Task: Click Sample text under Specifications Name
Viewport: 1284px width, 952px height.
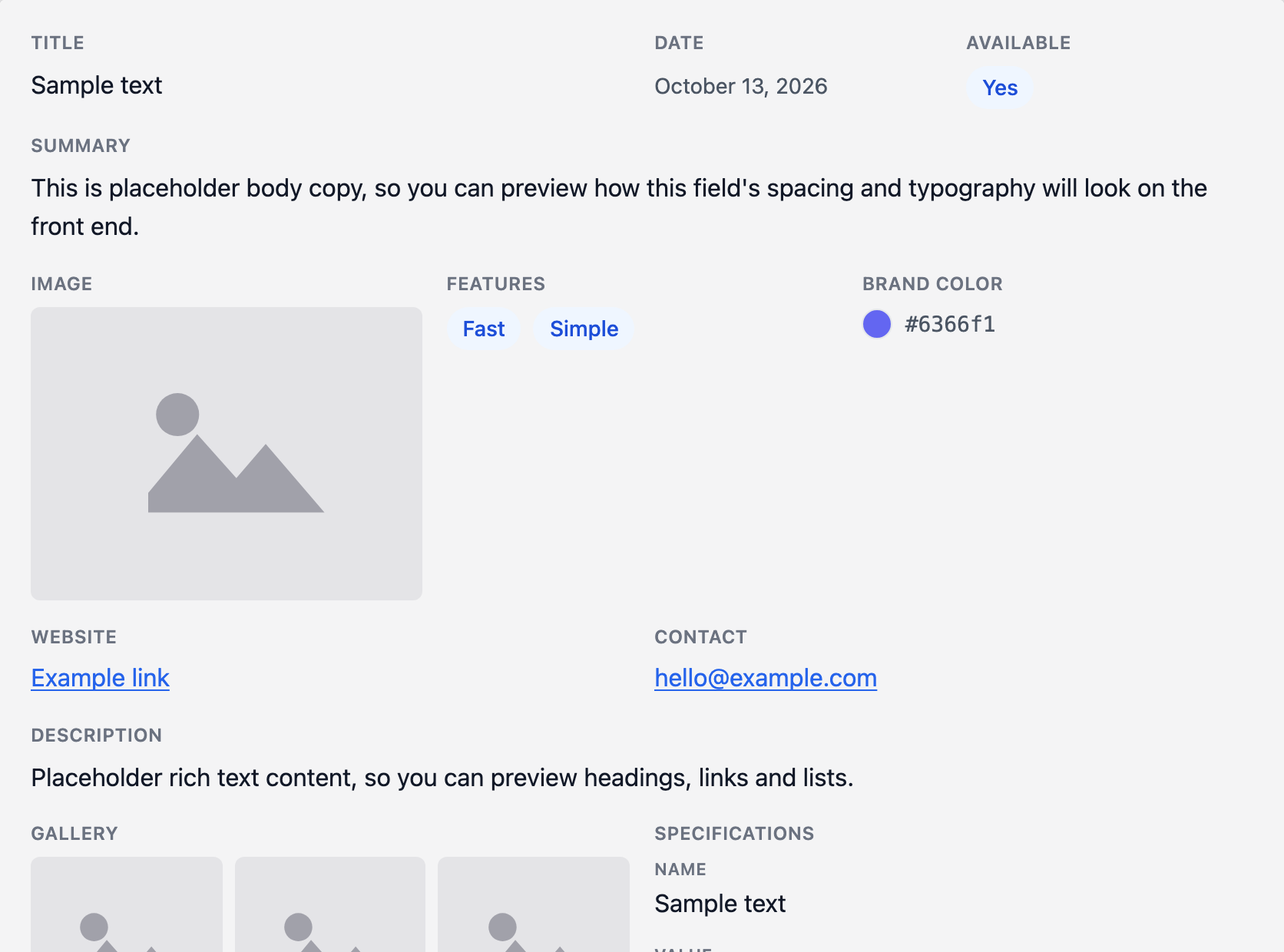Action: click(720, 904)
